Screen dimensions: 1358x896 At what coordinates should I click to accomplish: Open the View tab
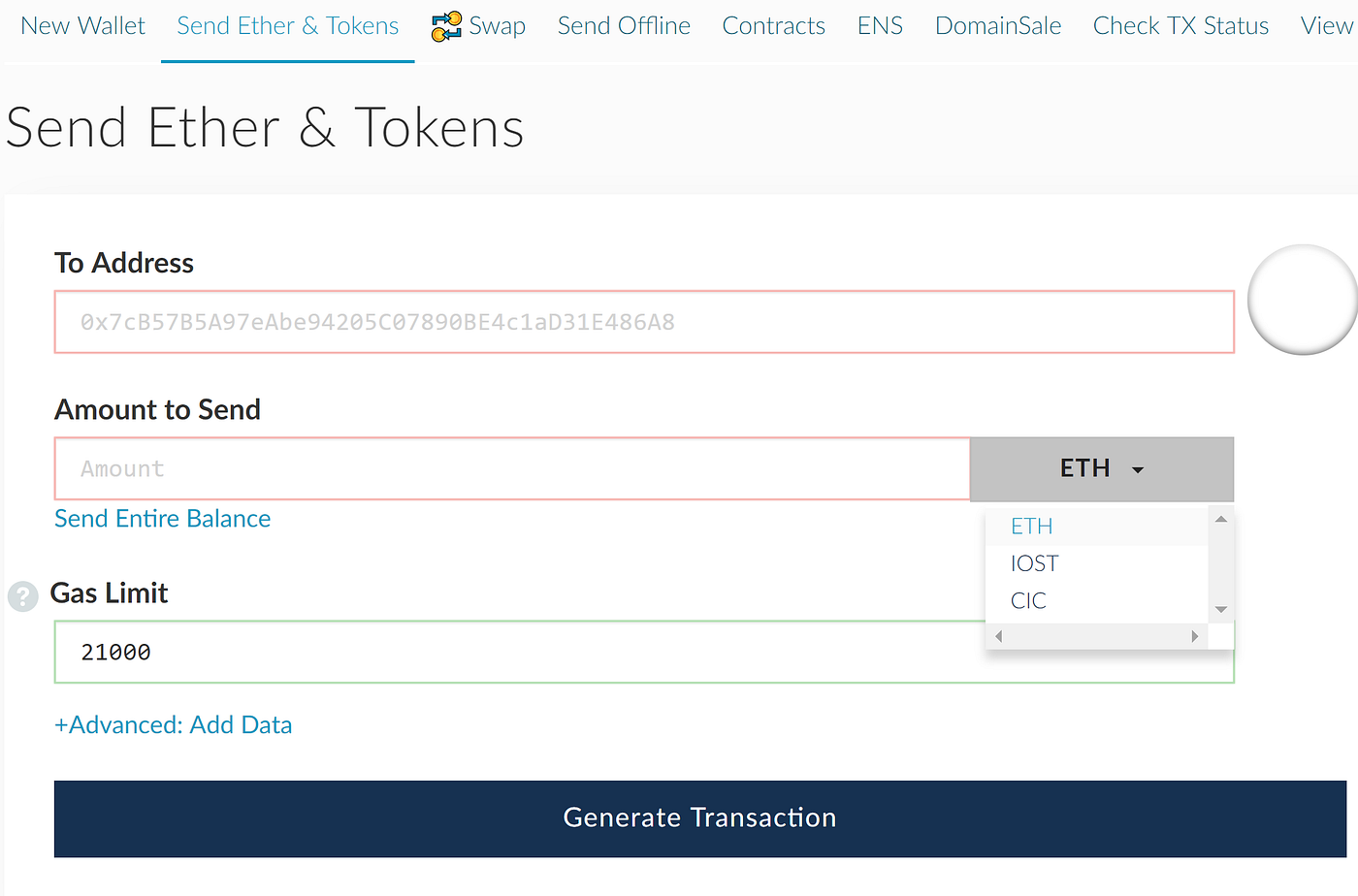coord(1327,26)
